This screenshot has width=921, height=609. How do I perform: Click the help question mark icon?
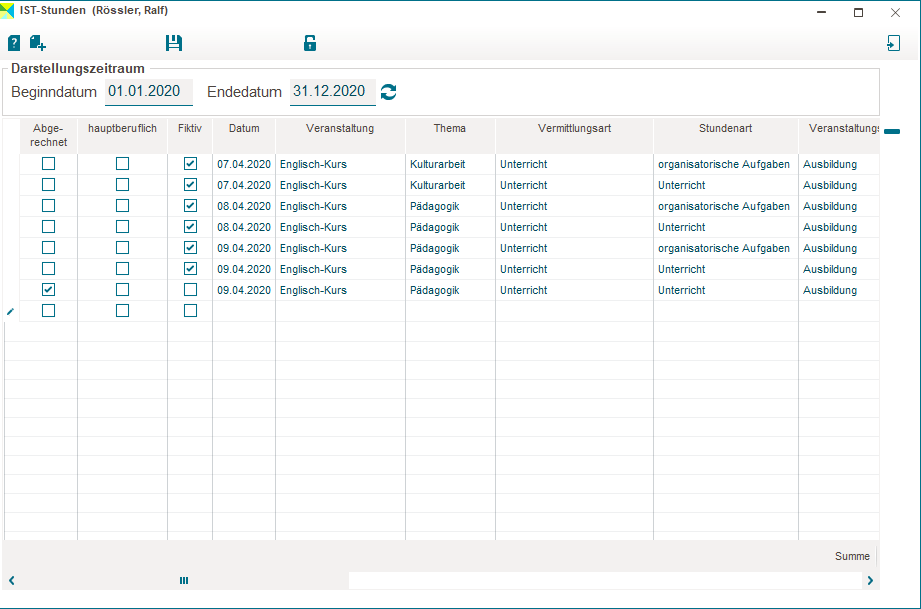(14, 43)
